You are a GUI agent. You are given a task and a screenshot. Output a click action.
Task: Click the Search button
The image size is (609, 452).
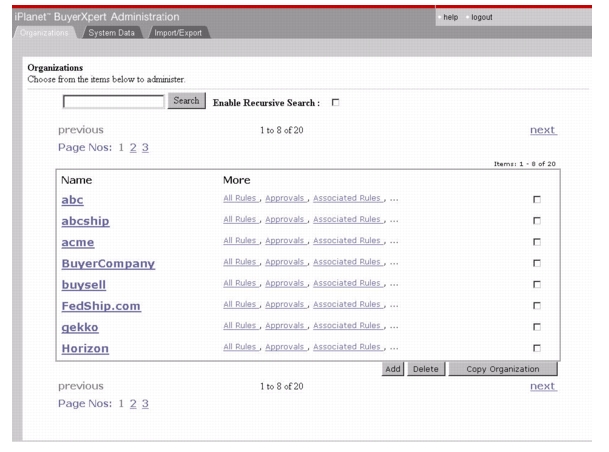pyautogui.click(x=186, y=101)
